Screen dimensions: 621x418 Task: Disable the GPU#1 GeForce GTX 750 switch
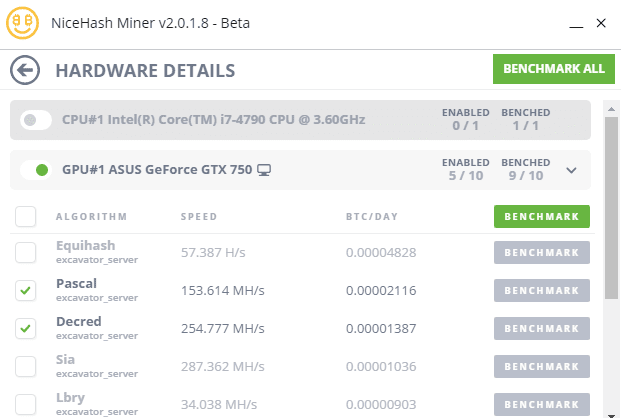pos(36,170)
